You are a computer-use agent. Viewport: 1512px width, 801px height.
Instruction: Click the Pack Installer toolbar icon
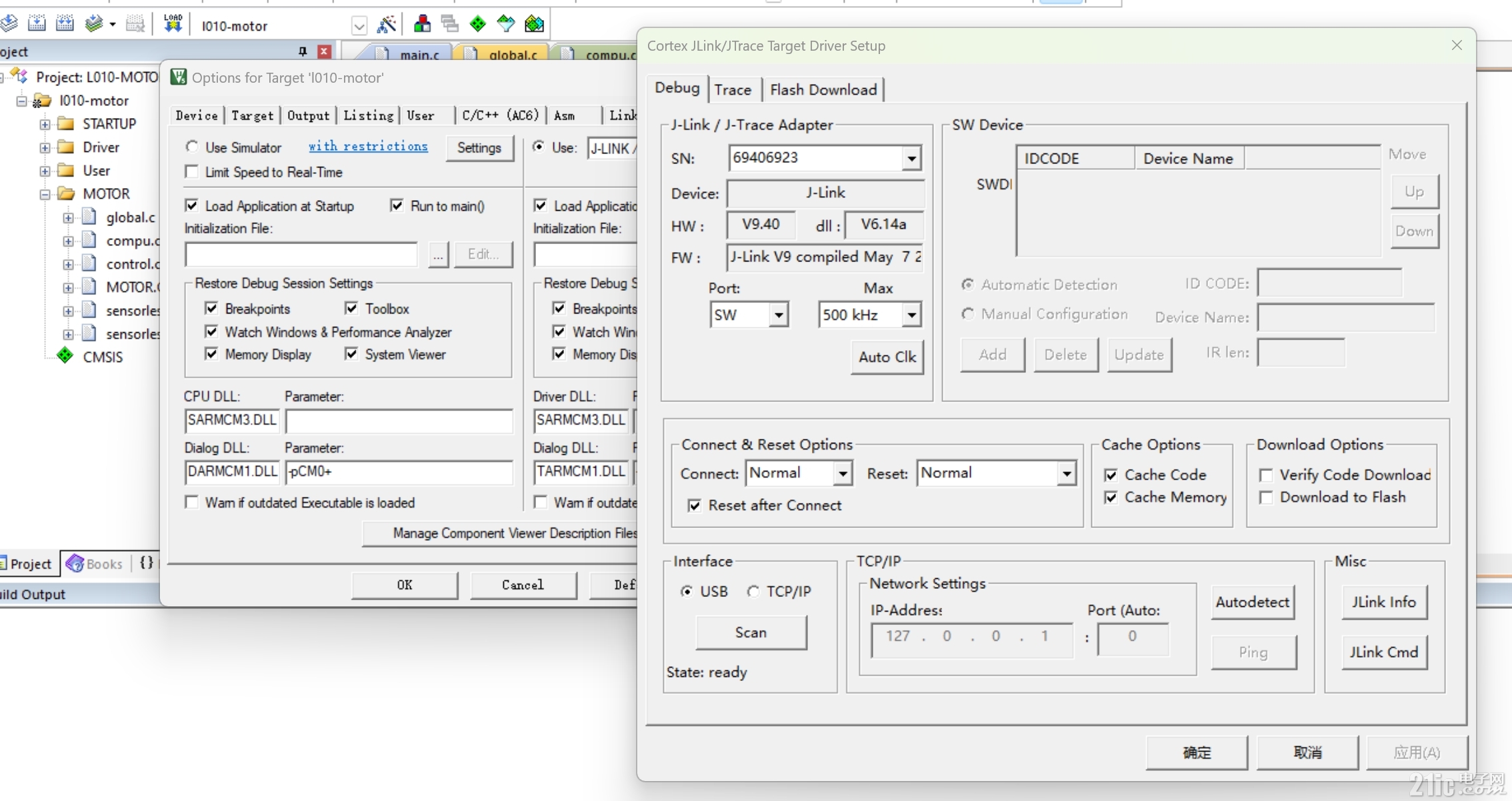535,24
